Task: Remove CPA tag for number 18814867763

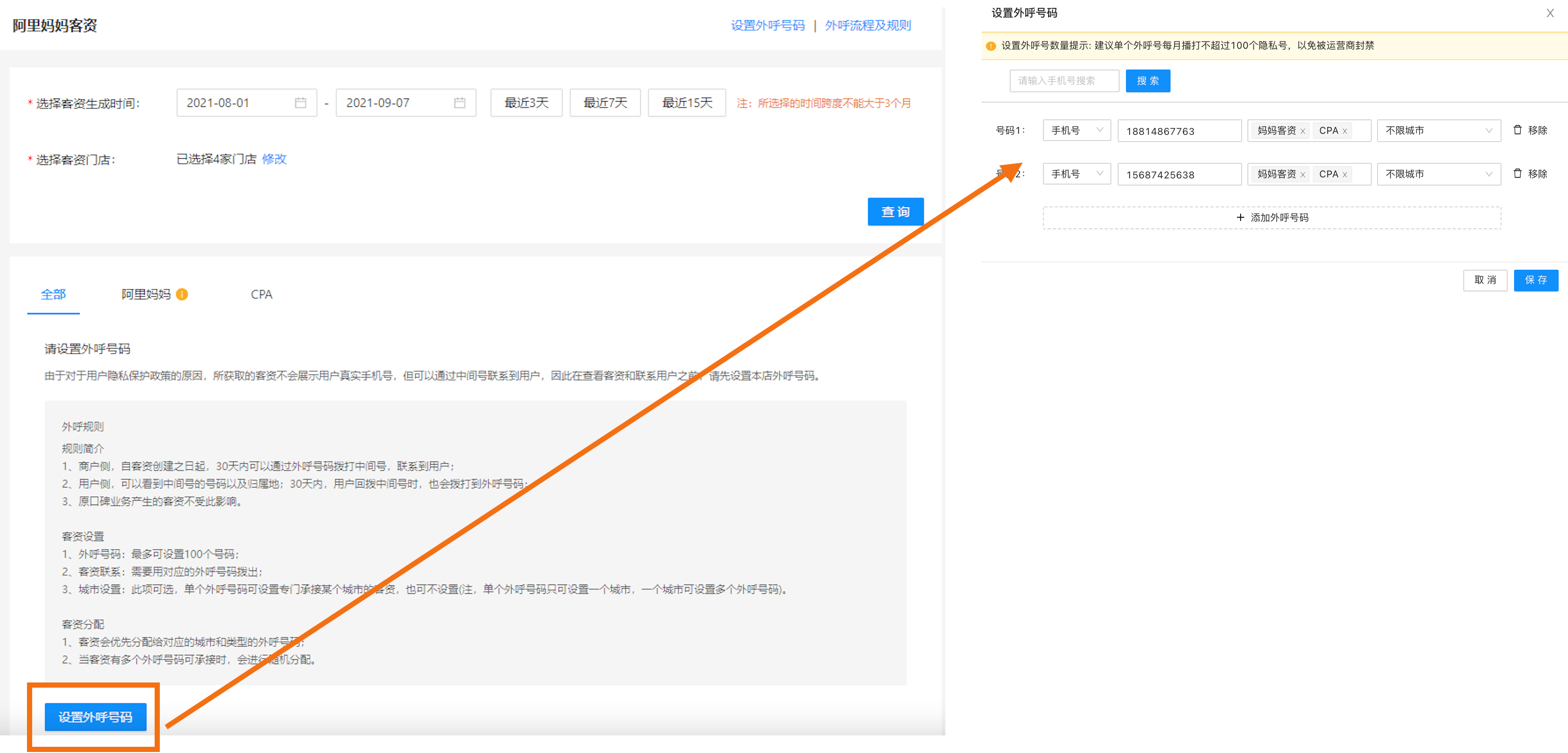Action: [1344, 131]
